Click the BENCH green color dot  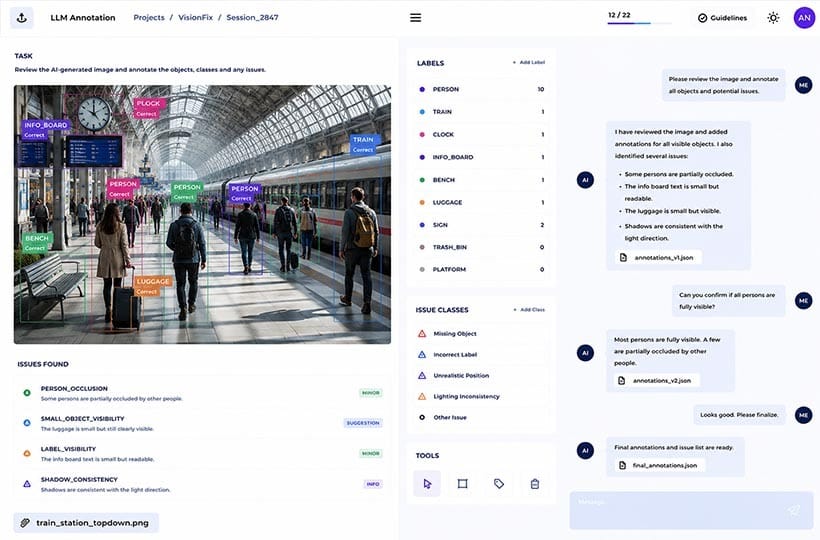click(x=422, y=180)
